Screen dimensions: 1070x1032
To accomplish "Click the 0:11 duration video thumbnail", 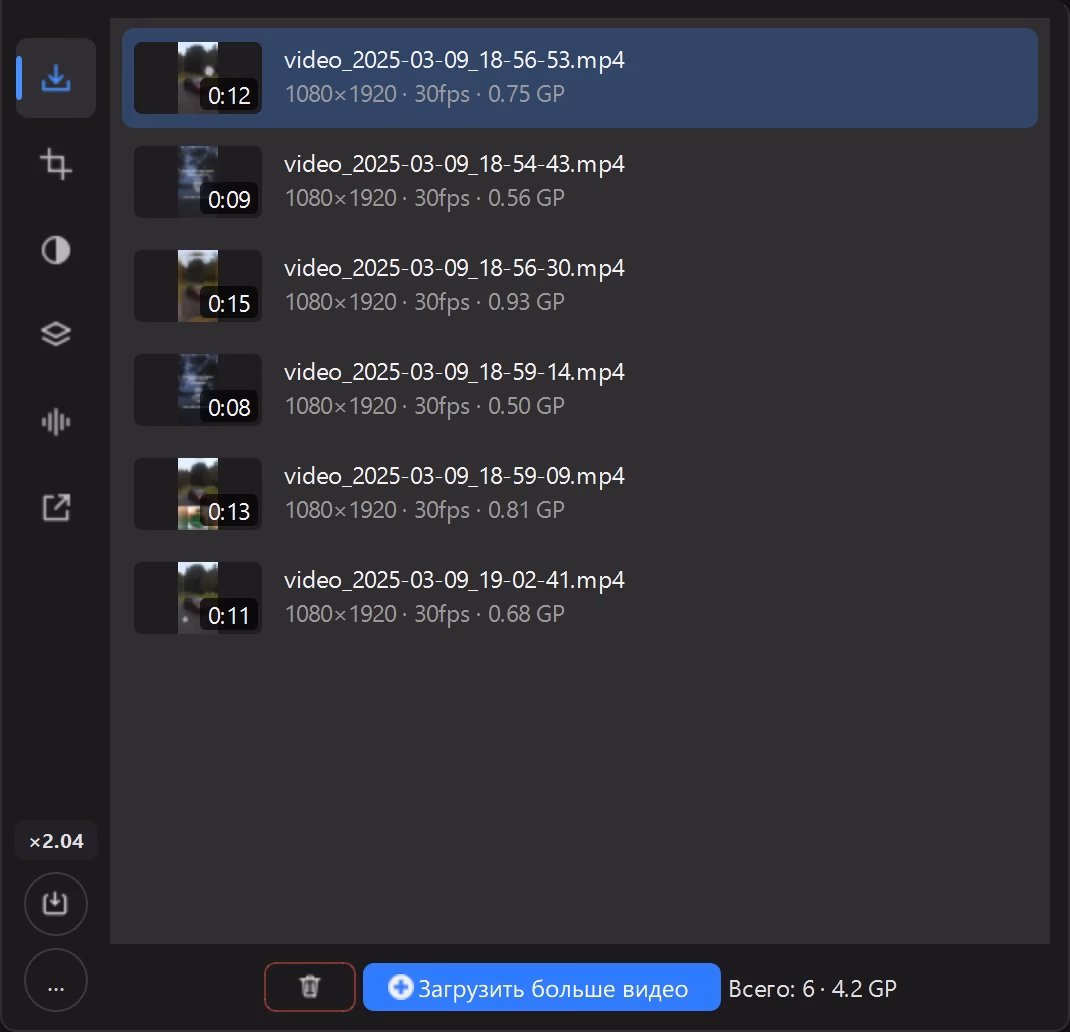I will (x=198, y=598).
